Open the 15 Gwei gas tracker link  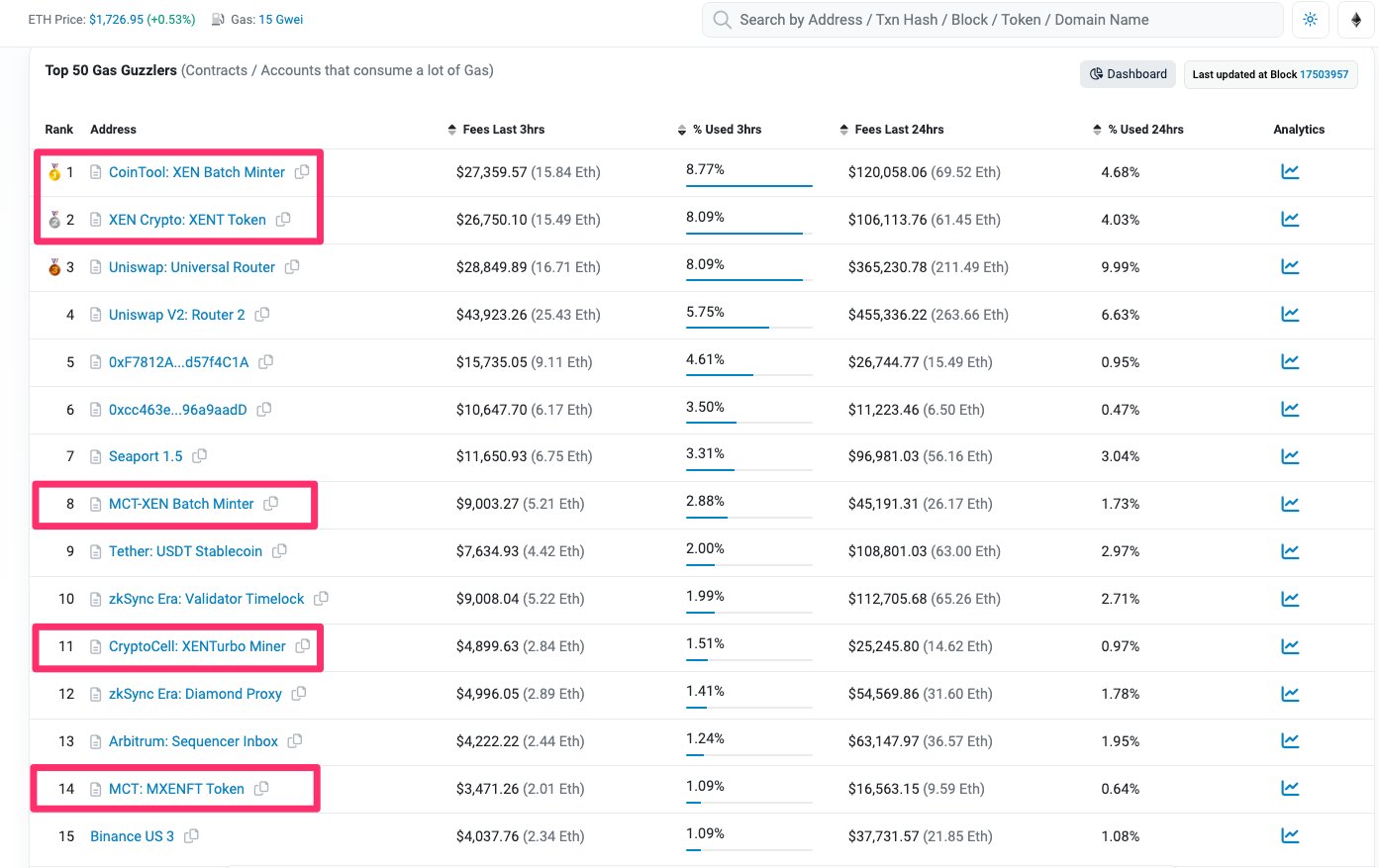(281, 20)
